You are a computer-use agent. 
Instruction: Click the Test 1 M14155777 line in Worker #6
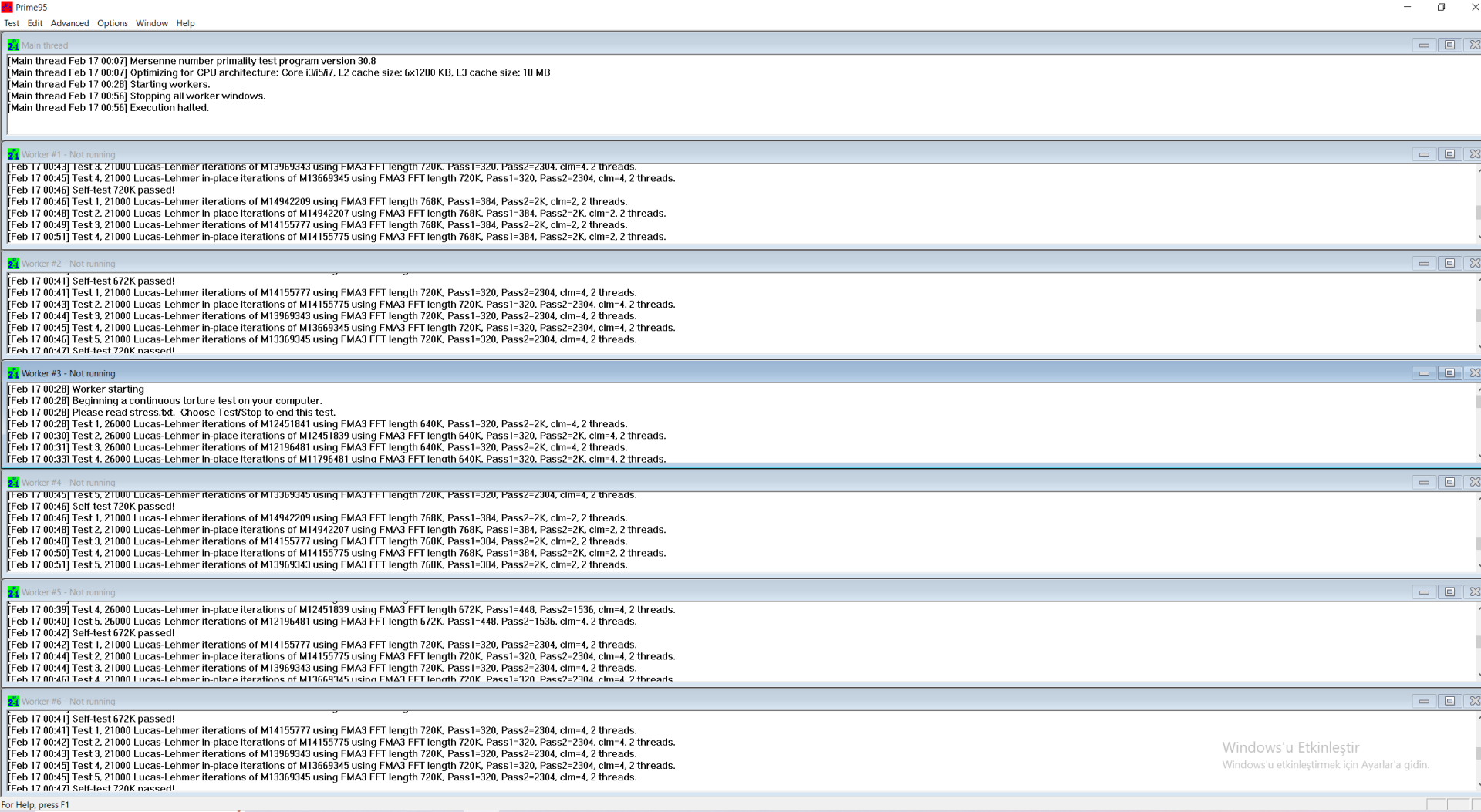pos(322,730)
